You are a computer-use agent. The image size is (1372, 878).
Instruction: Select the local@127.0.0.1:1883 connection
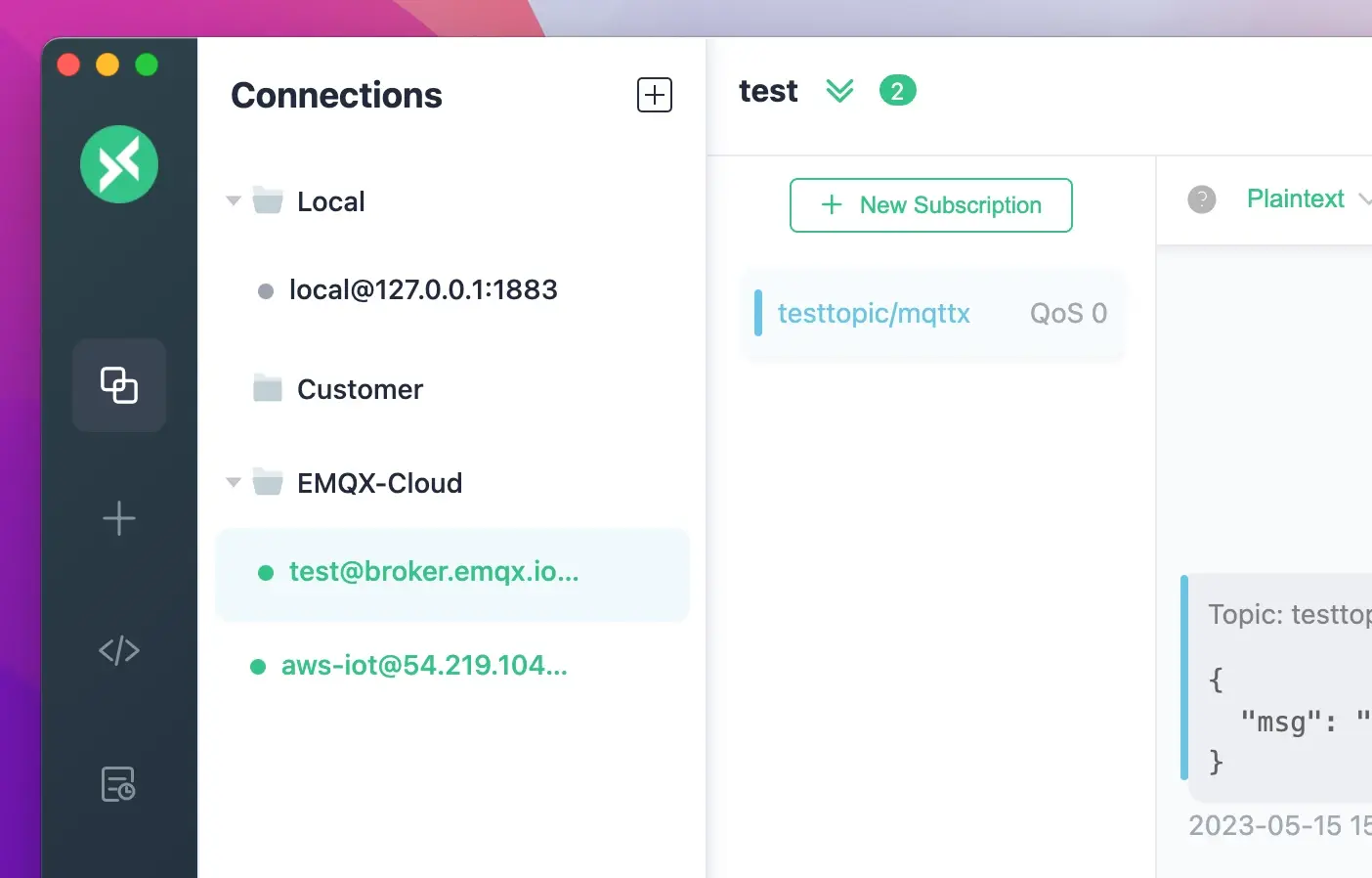tap(422, 289)
